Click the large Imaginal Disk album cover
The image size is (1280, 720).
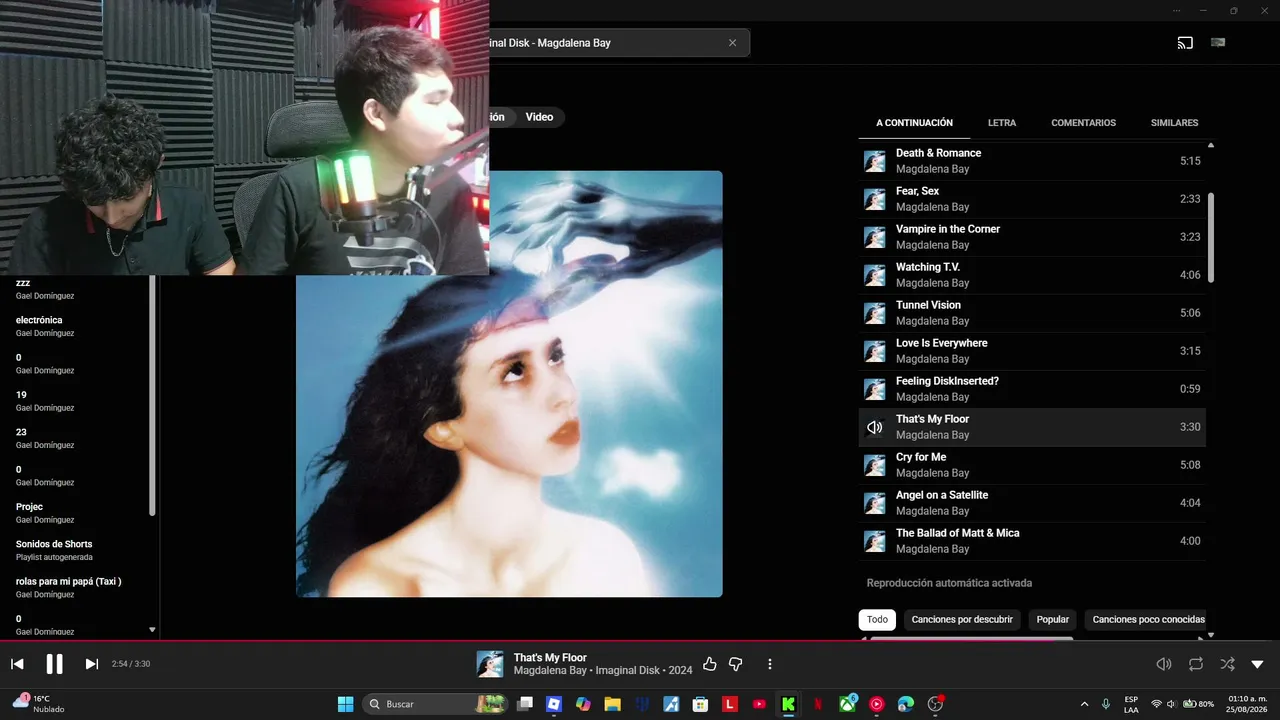(509, 384)
